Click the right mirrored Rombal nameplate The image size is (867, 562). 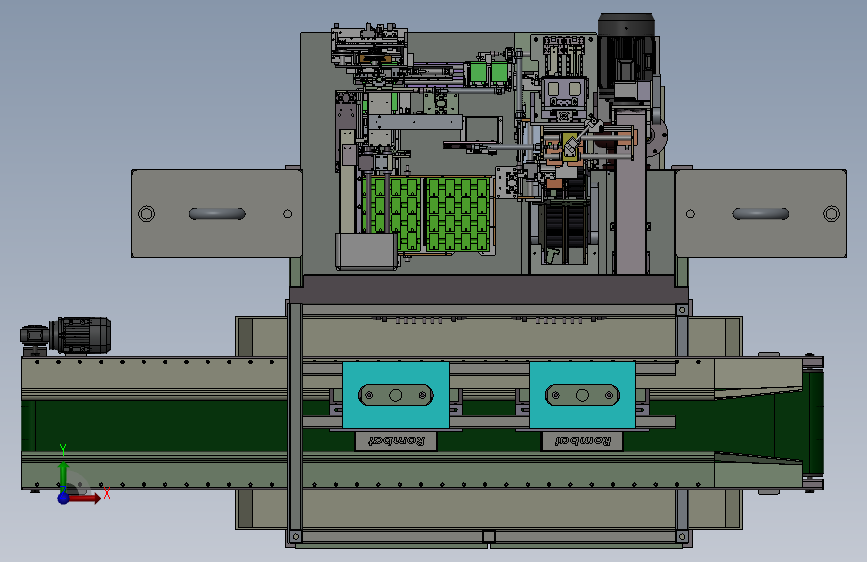[x=582, y=441]
